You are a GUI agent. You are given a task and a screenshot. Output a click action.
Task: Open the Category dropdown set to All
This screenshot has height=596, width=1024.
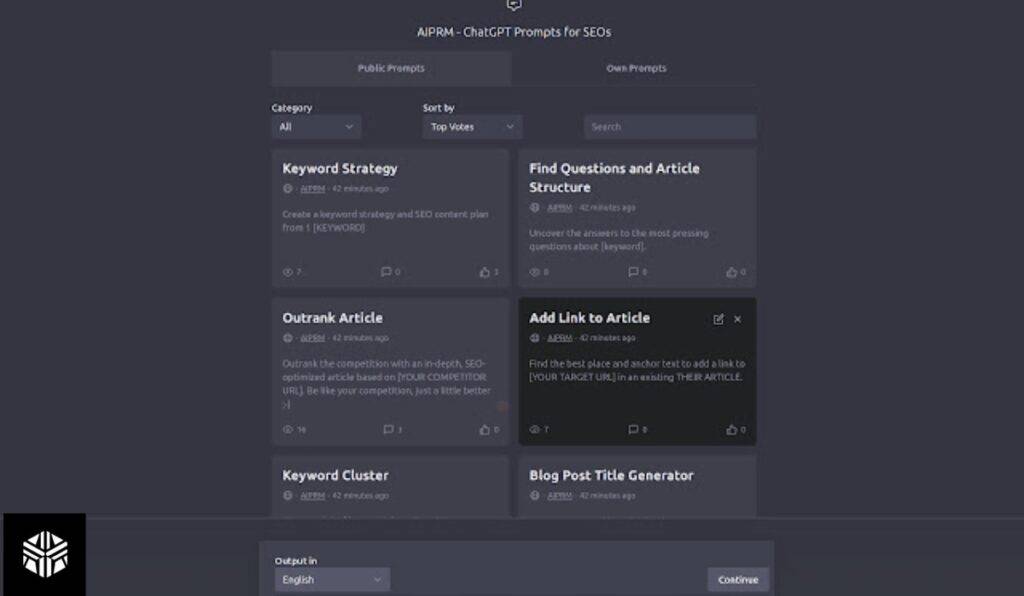316,127
